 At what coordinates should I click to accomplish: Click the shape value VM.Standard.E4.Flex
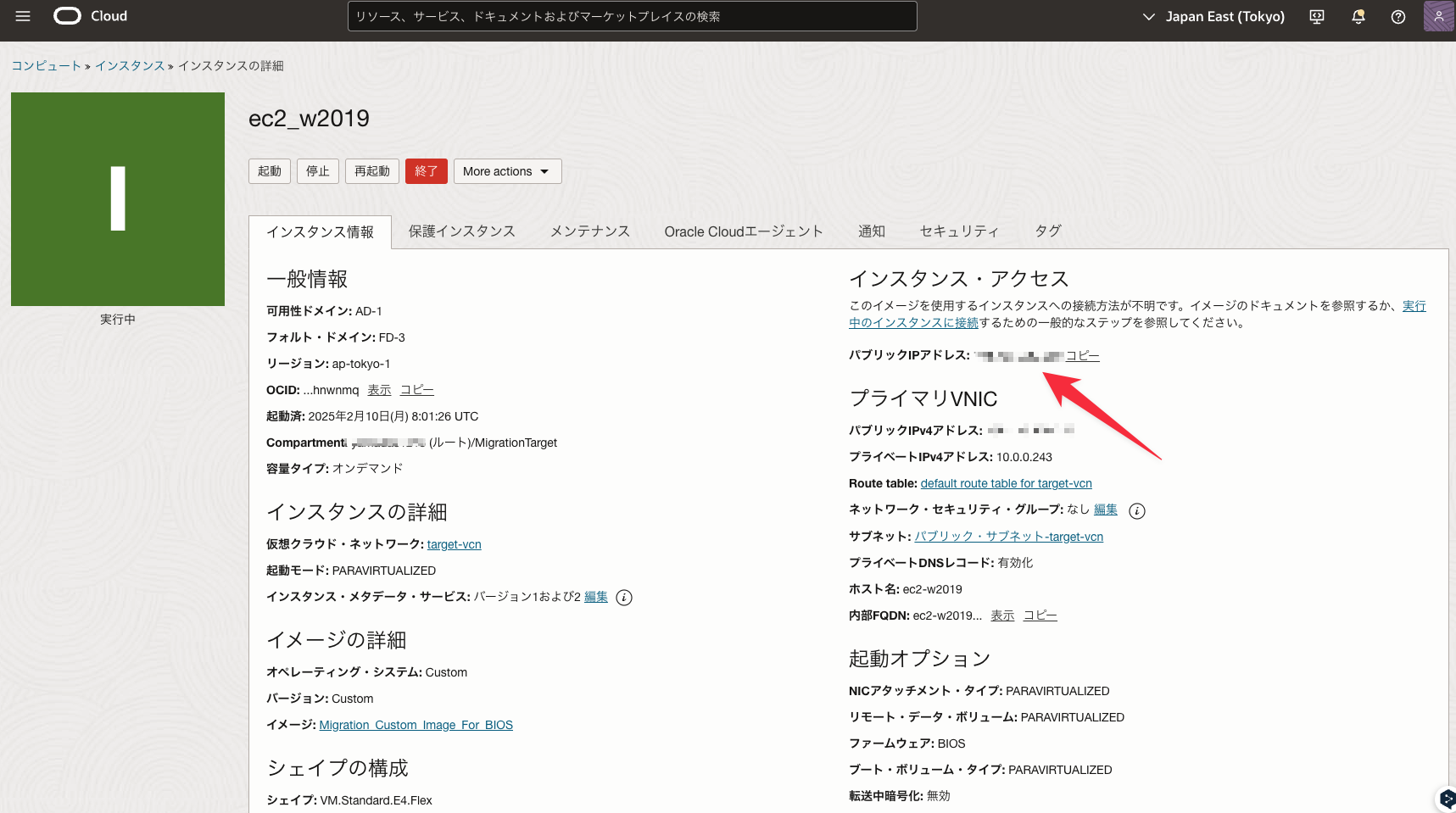coord(377,800)
